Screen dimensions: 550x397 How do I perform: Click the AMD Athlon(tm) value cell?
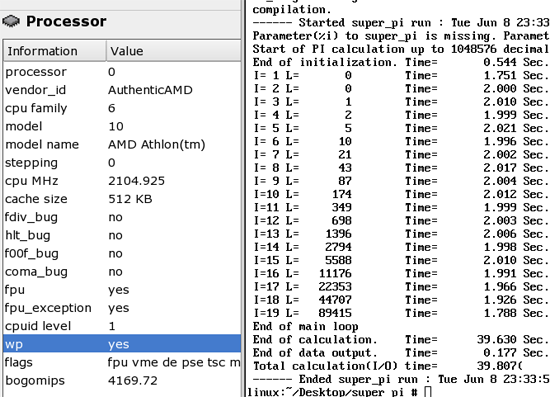156,144
